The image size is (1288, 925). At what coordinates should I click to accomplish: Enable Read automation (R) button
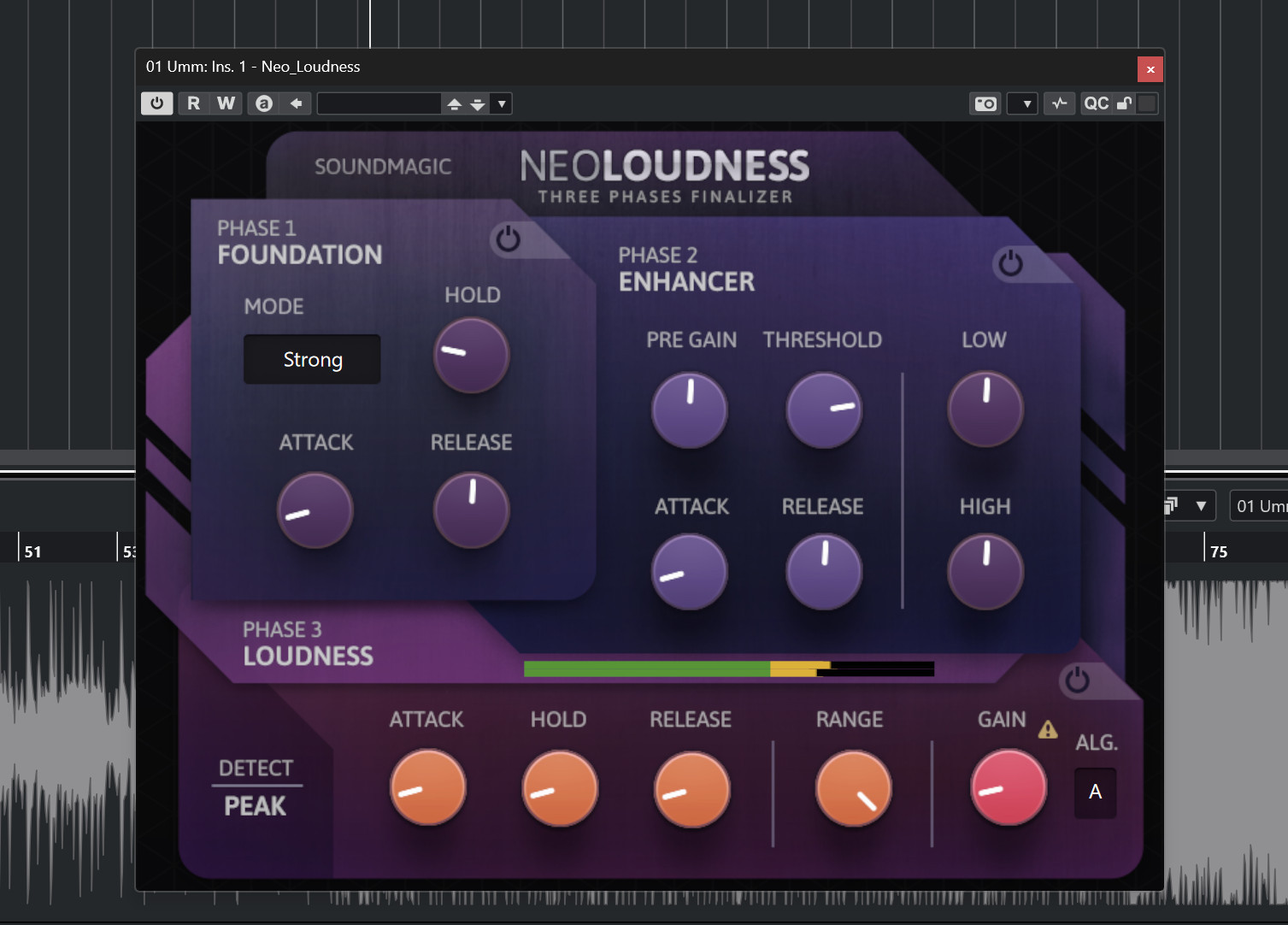click(x=194, y=103)
